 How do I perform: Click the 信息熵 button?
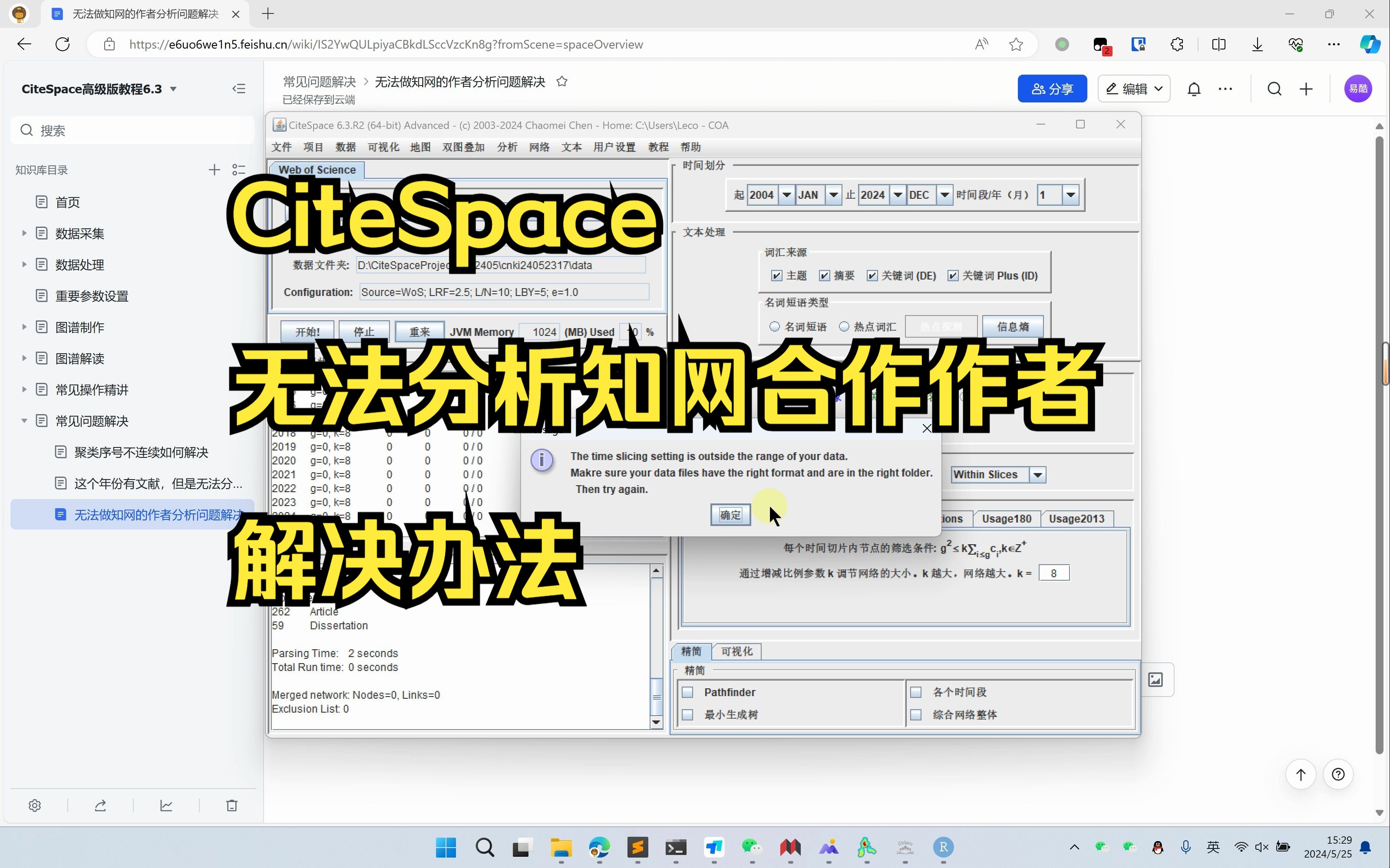(1013, 327)
